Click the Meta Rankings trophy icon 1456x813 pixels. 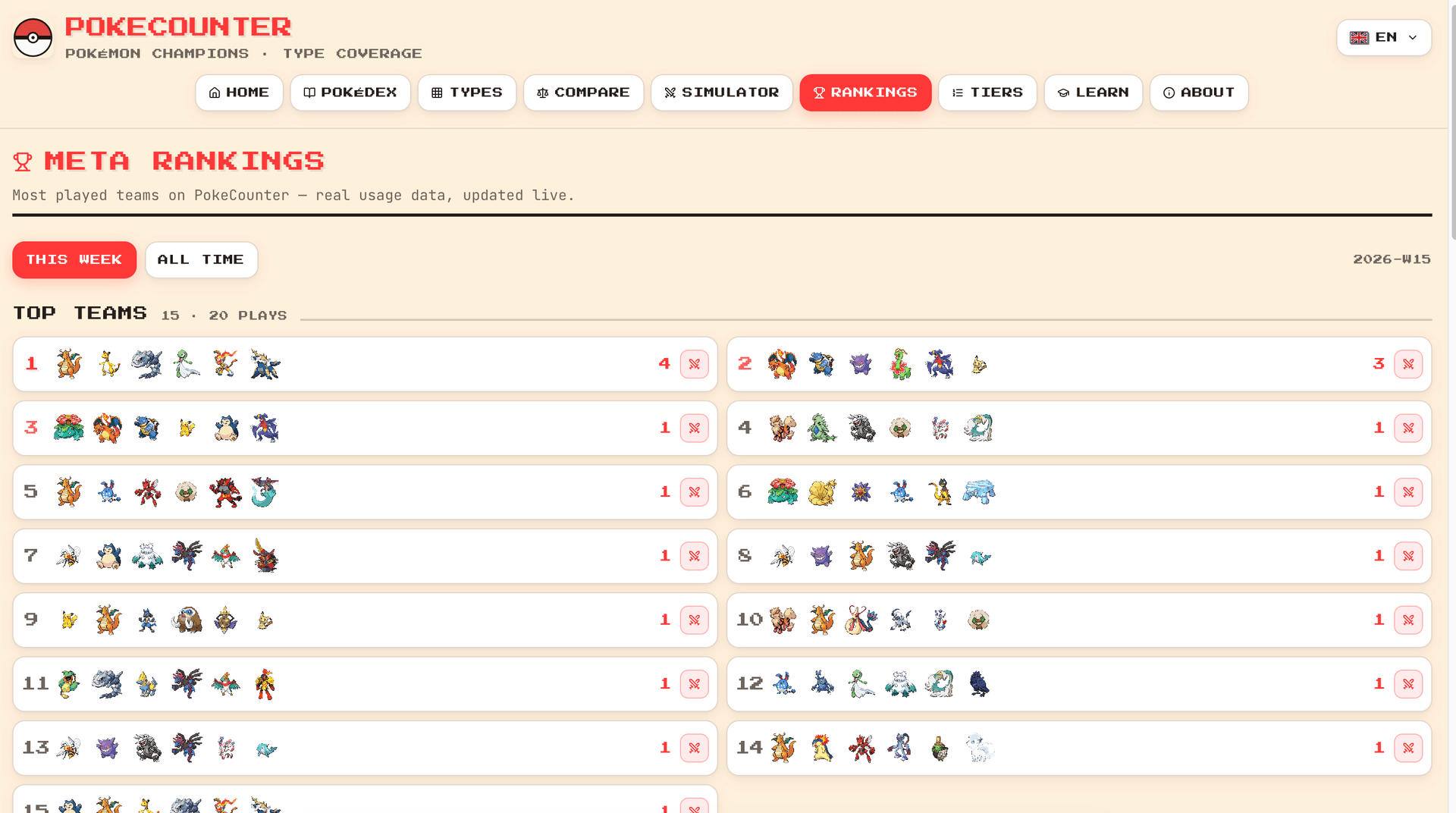point(23,162)
